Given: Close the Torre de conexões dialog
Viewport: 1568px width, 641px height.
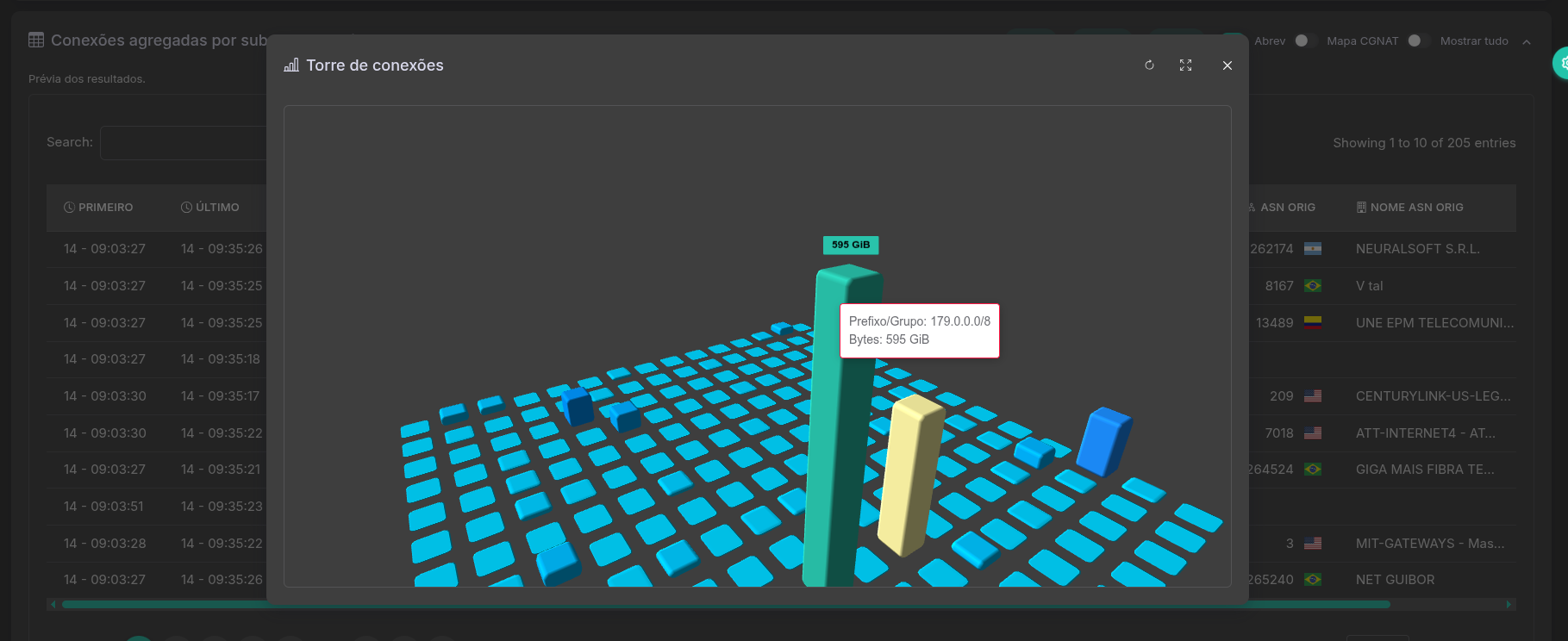Looking at the screenshot, I should (1227, 65).
